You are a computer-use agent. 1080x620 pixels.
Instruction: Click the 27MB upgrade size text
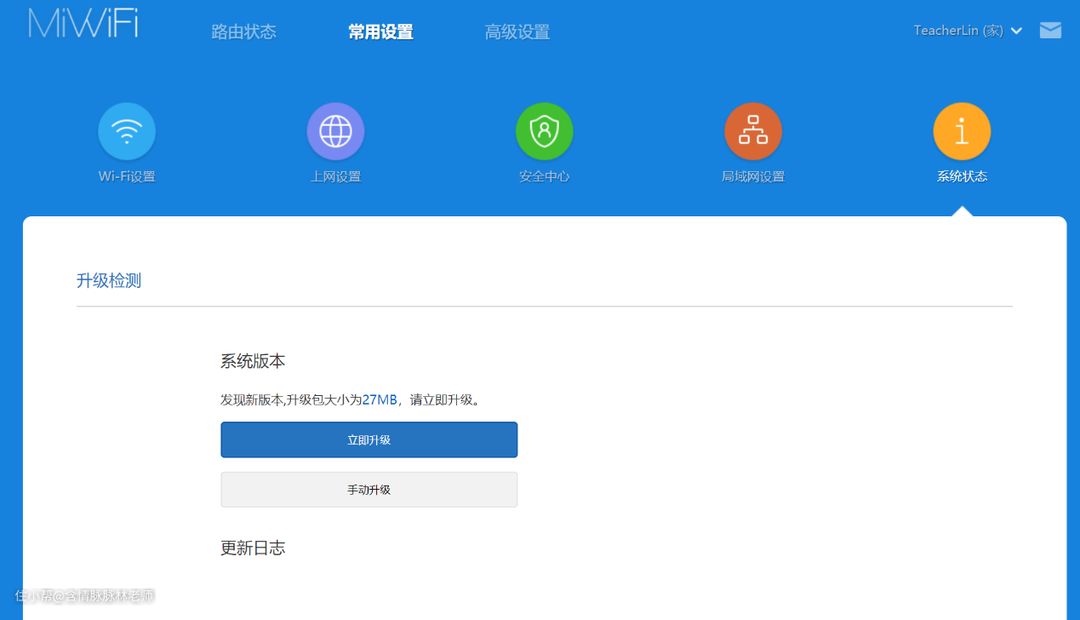pos(380,400)
